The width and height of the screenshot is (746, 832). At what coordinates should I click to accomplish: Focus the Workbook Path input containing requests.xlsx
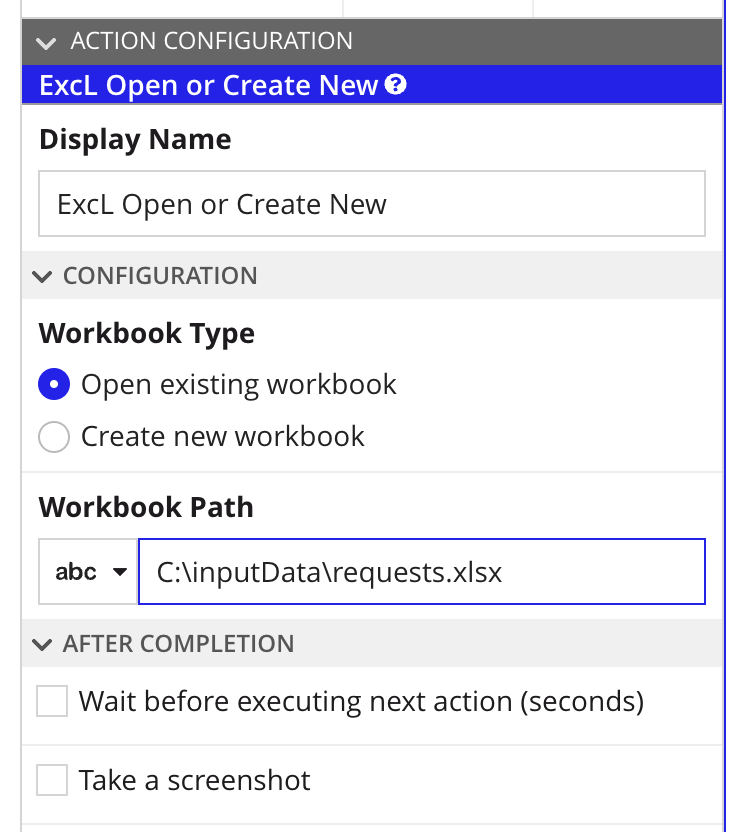[x=421, y=572]
